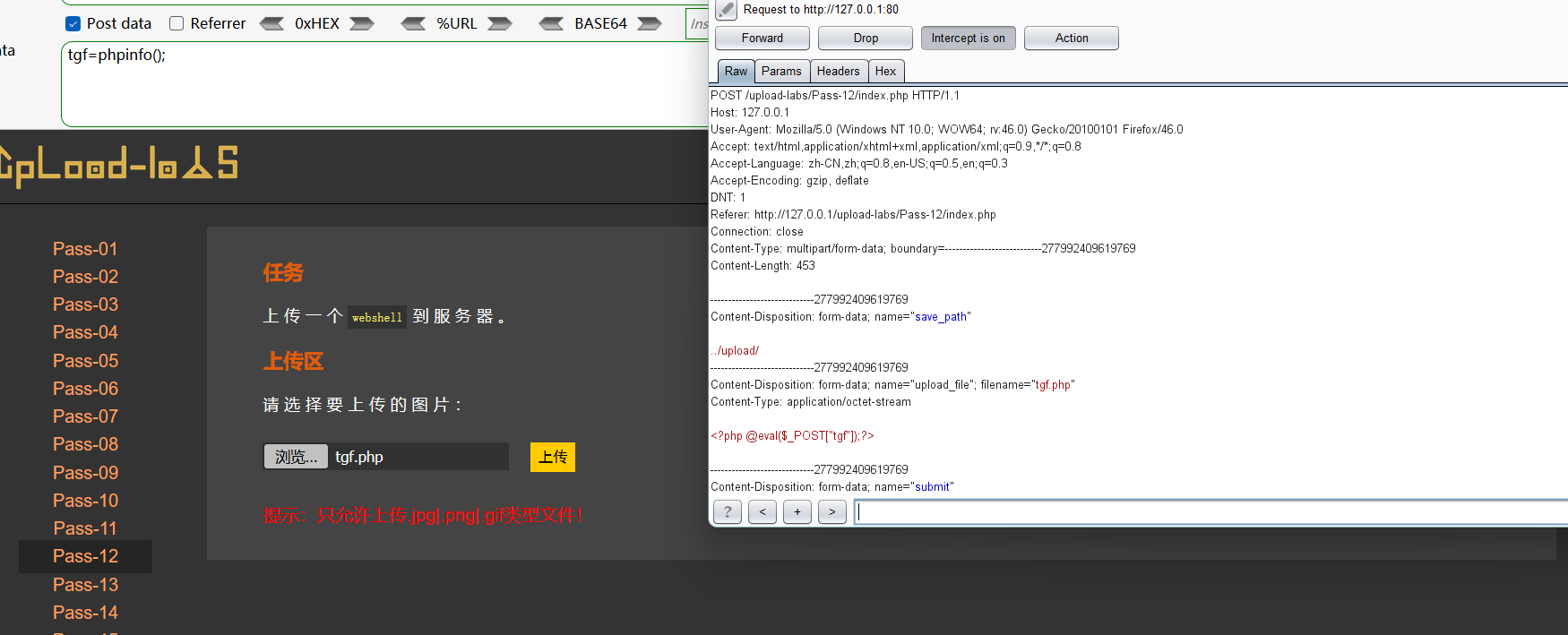
Task: Click the 浏览... browse file button
Action: click(296, 457)
